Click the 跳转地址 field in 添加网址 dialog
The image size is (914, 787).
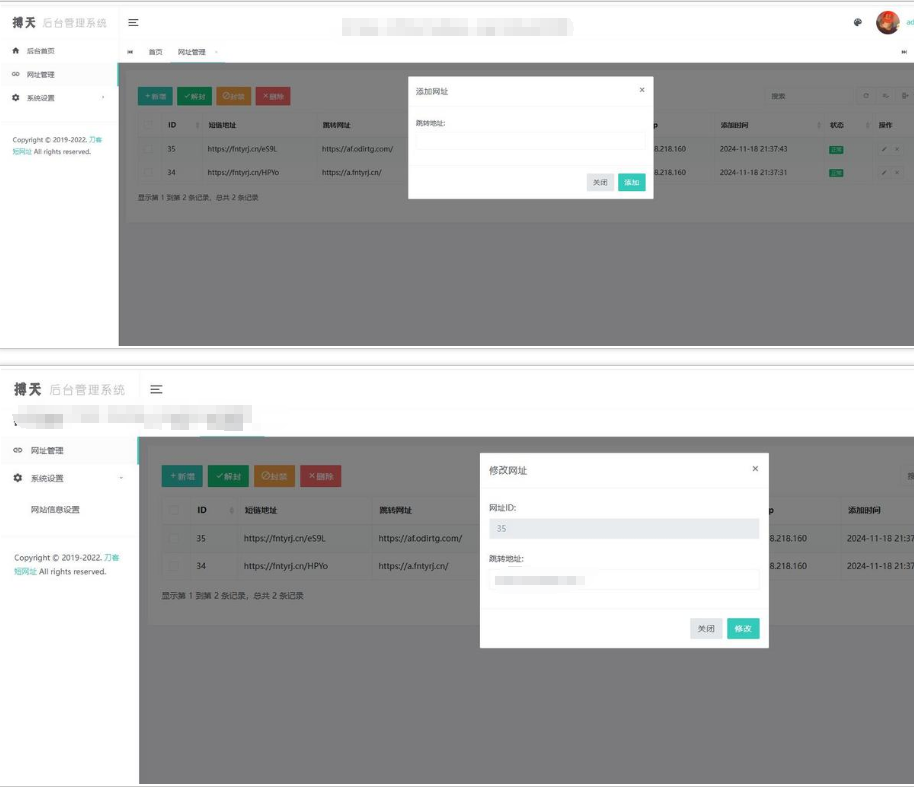click(x=530, y=144)
